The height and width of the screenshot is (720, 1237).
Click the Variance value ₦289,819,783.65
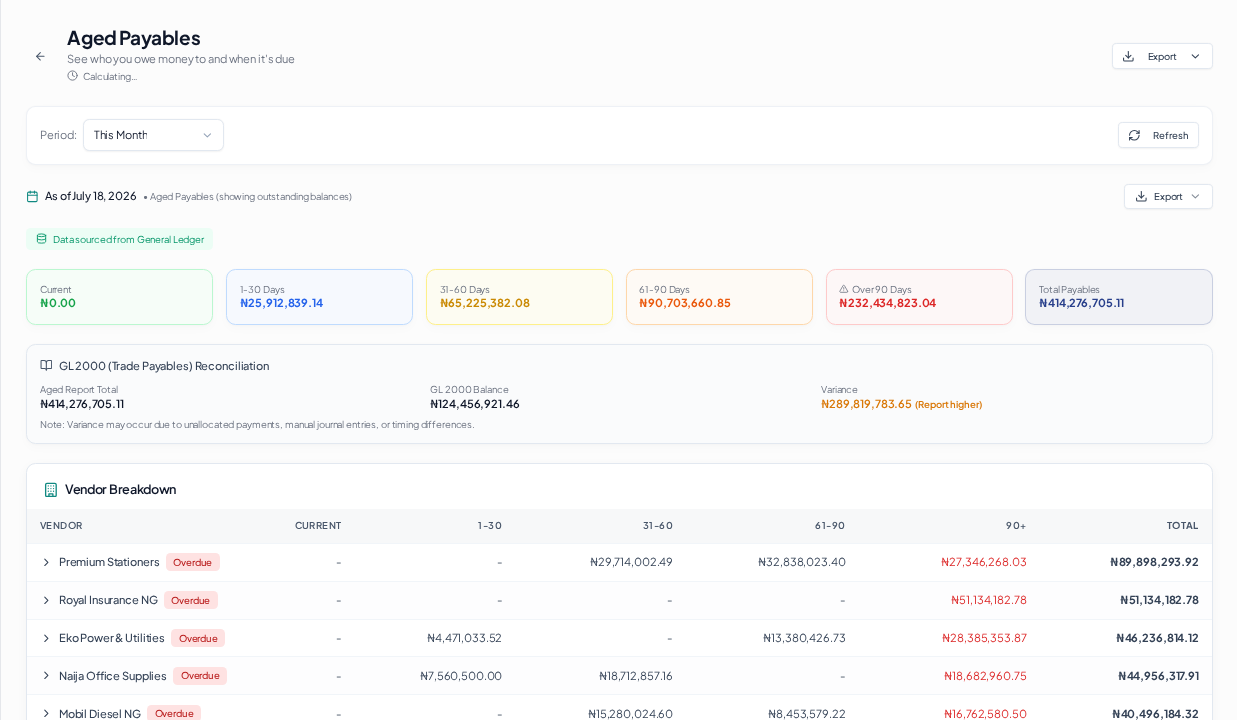(866, 404)
